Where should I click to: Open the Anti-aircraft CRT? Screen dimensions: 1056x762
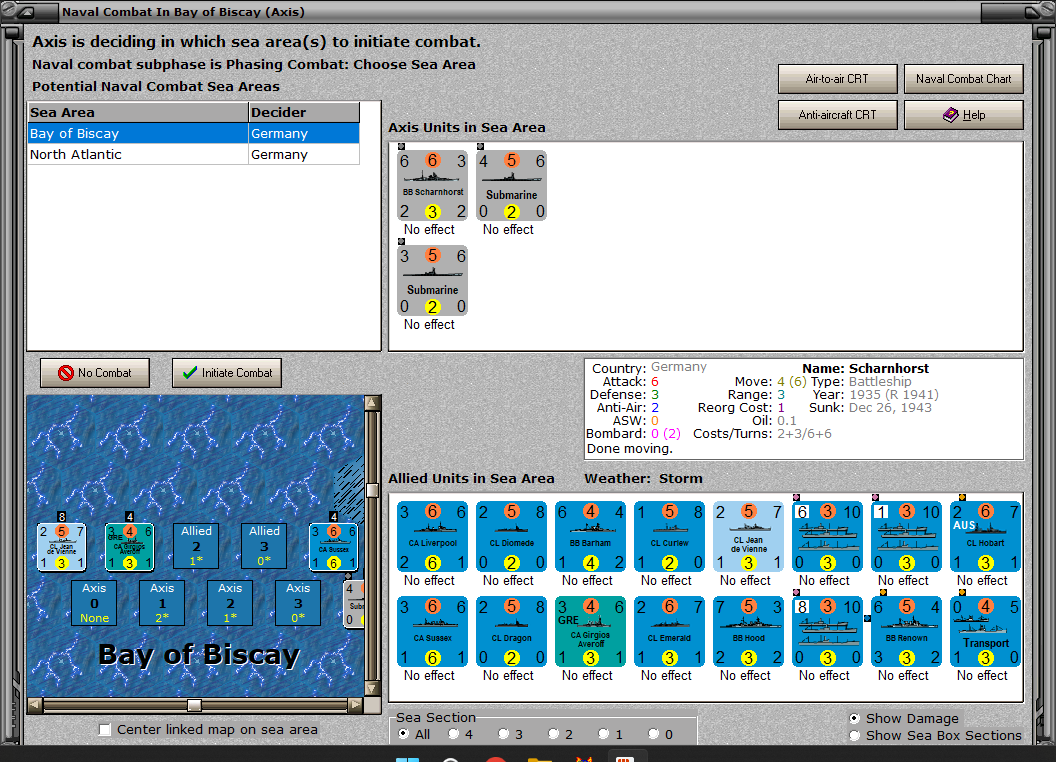[837, 115]
